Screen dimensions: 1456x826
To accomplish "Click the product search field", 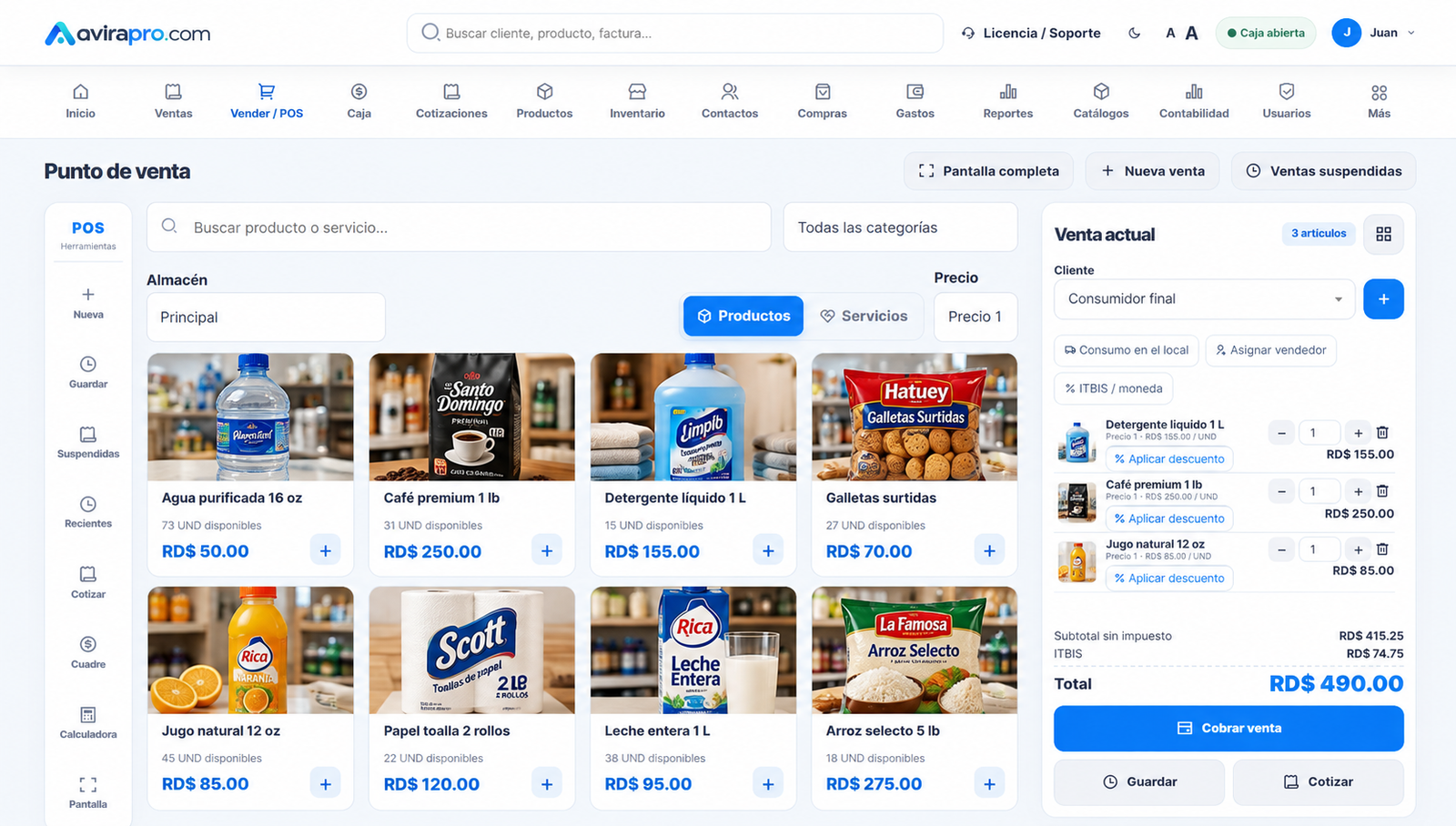I will 459,227.
